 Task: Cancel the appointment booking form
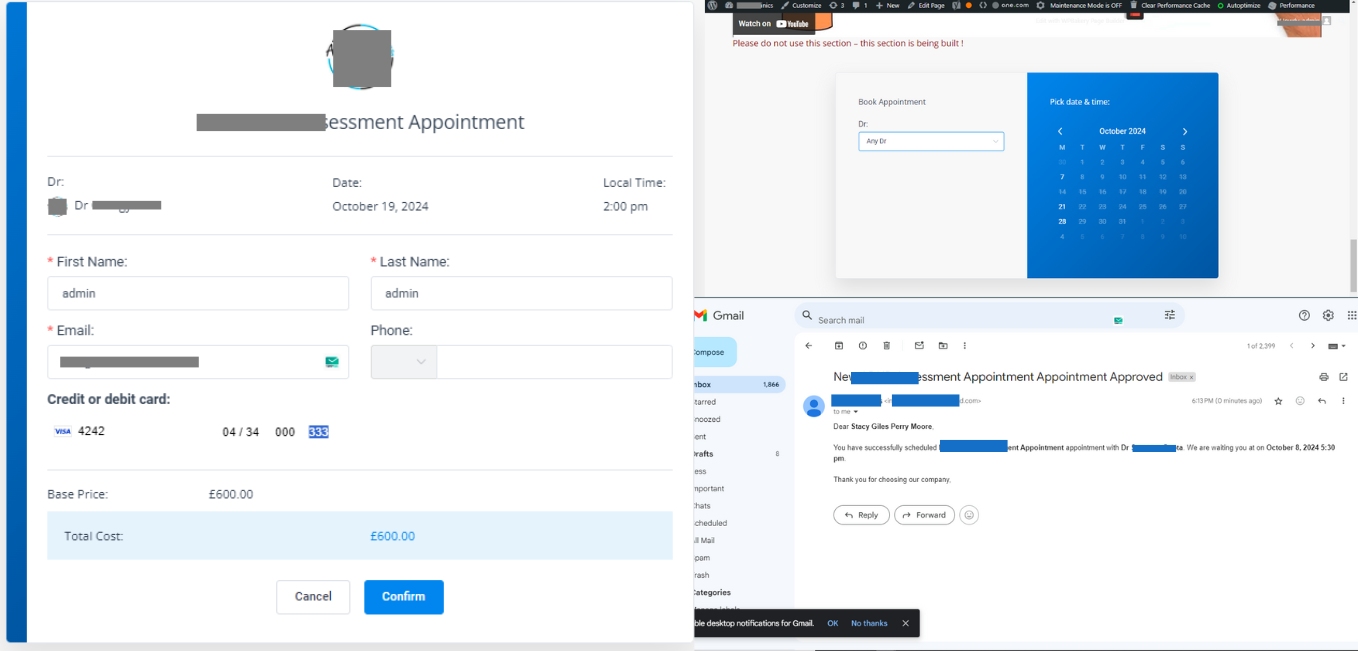pos(313,597)
